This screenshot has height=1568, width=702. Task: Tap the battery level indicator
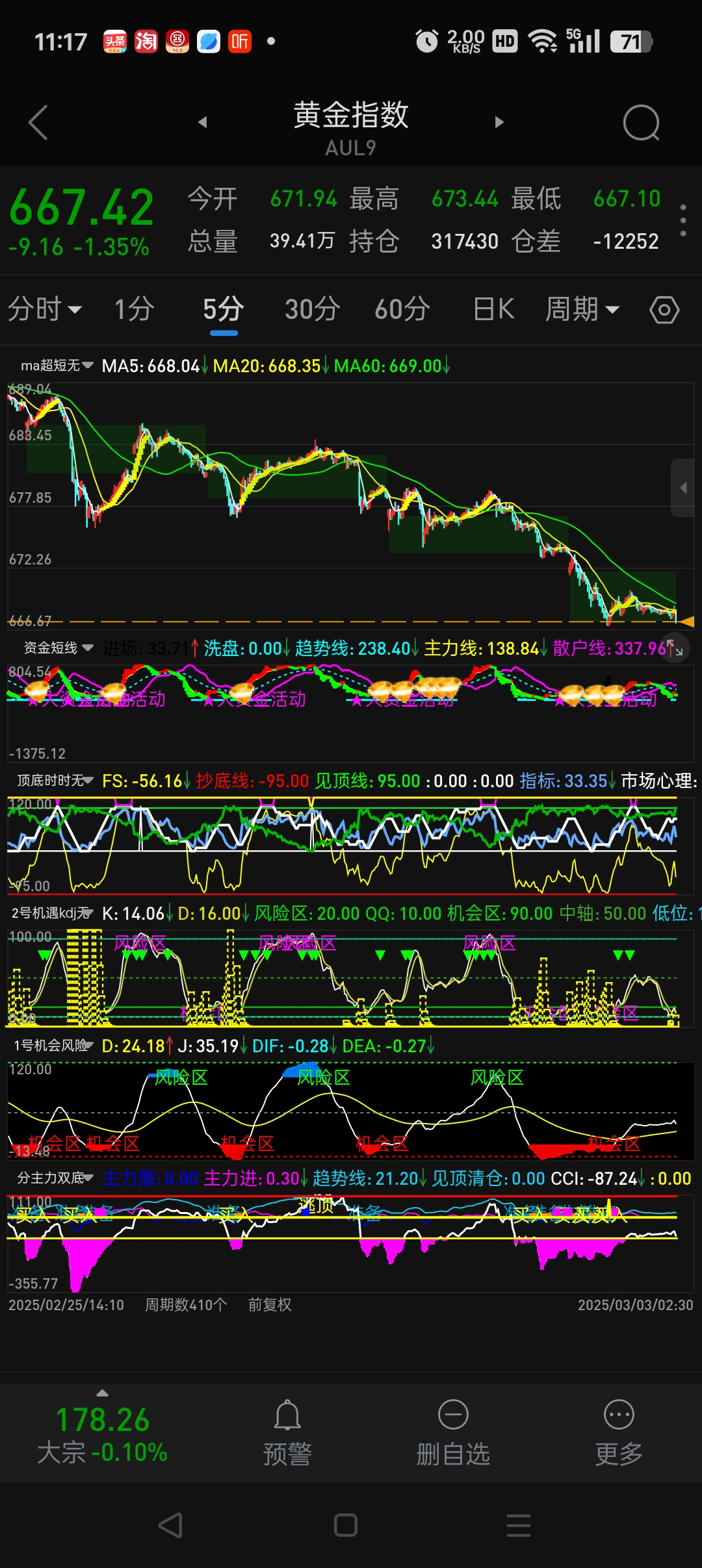click(631, 42)
